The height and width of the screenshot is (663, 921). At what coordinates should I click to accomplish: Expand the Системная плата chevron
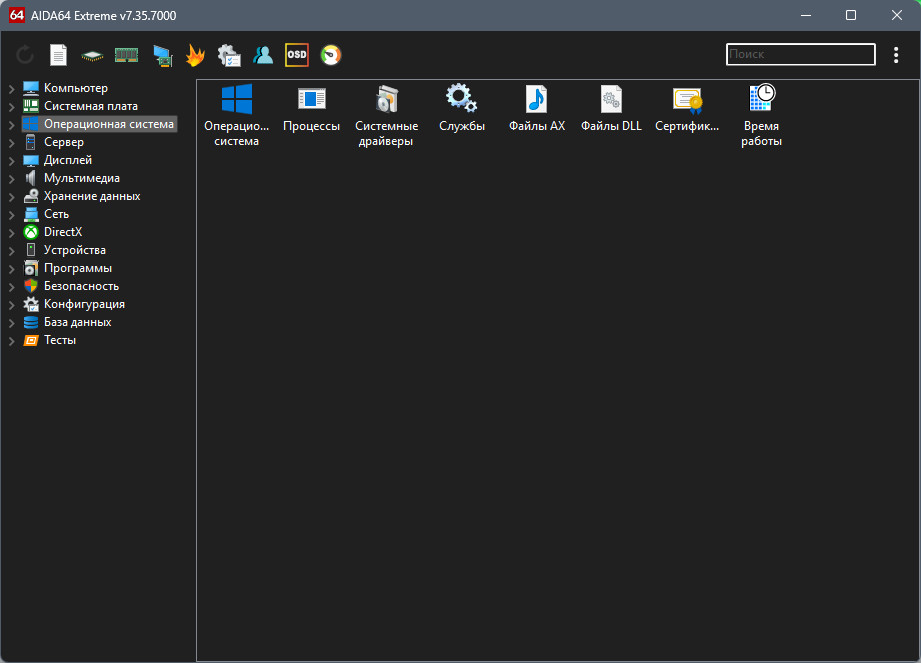click(x=12, y=107)
